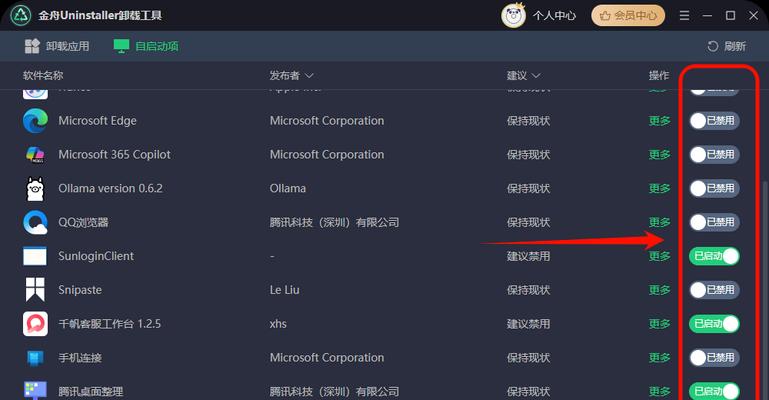The image size is (769, 400).
Task: Click the 自启动项 monitor icon
Action: (x=121, y=46)
